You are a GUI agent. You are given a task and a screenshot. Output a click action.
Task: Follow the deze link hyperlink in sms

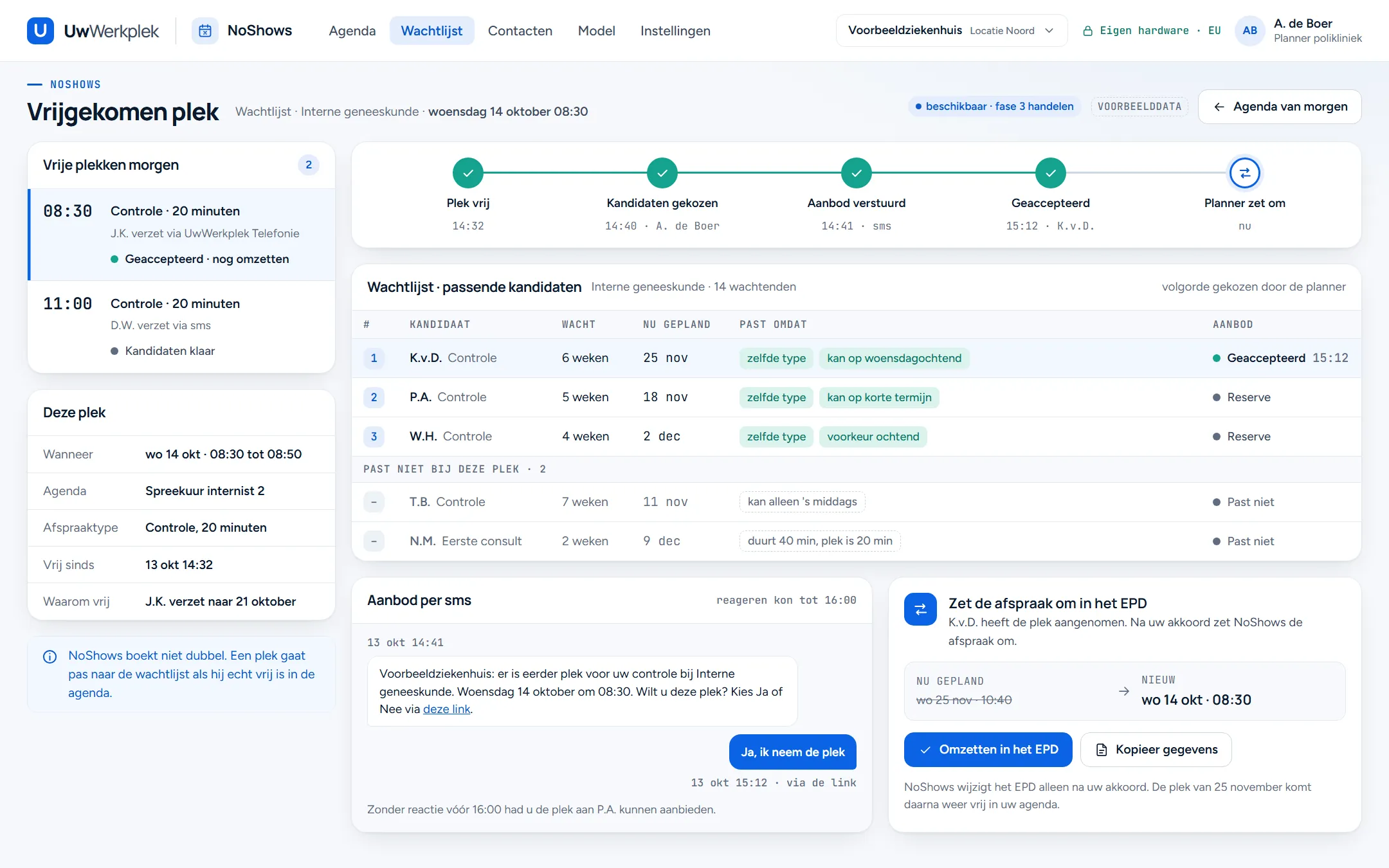point(446,709)
